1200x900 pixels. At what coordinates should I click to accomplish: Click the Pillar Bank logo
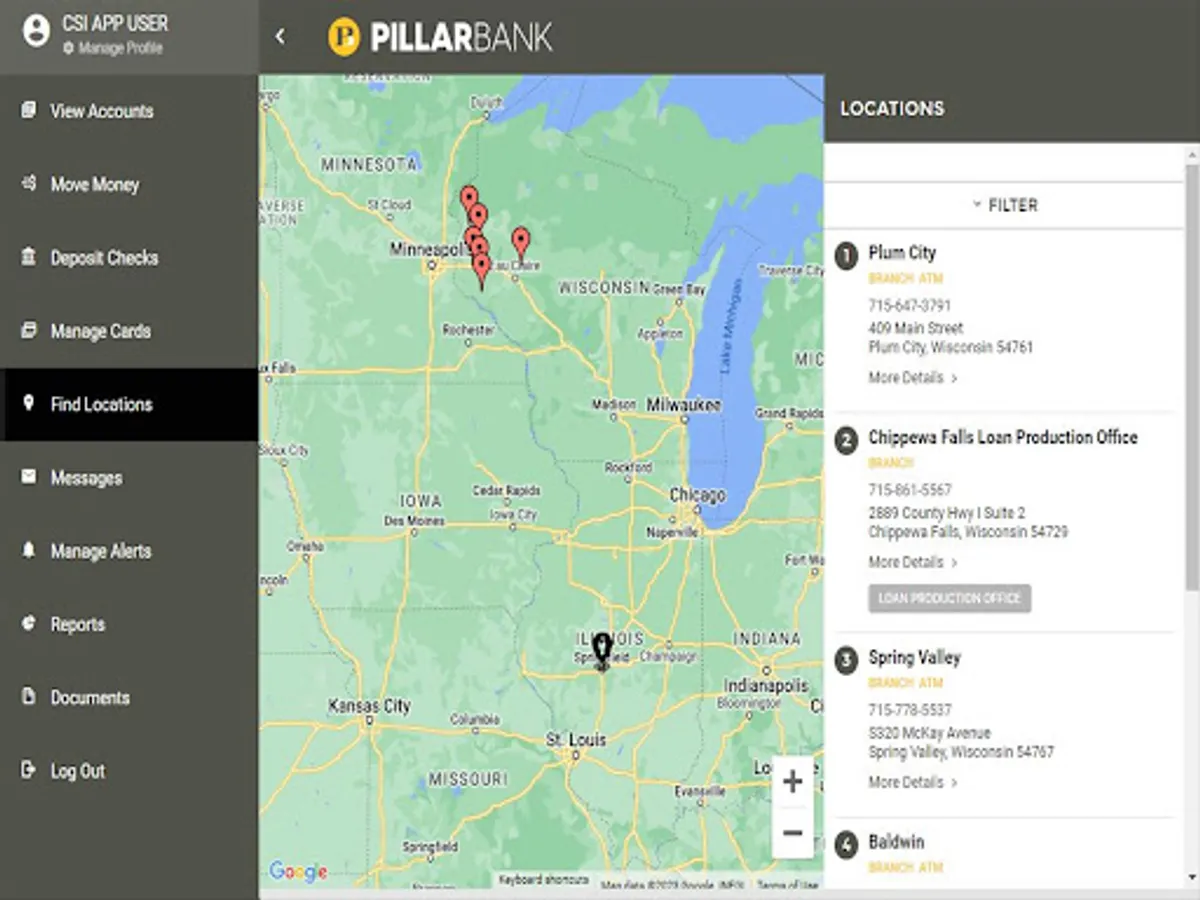(440, 37)
